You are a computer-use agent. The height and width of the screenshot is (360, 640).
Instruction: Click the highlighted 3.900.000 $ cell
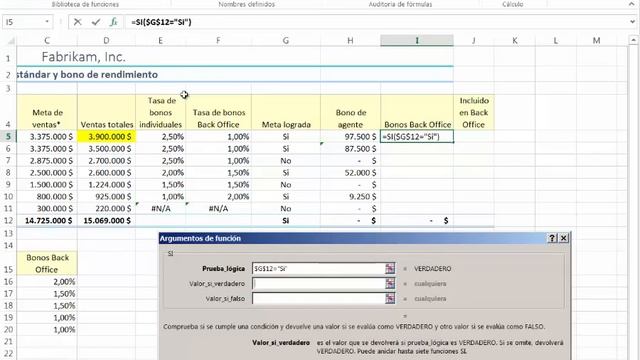tap(106, 137)
